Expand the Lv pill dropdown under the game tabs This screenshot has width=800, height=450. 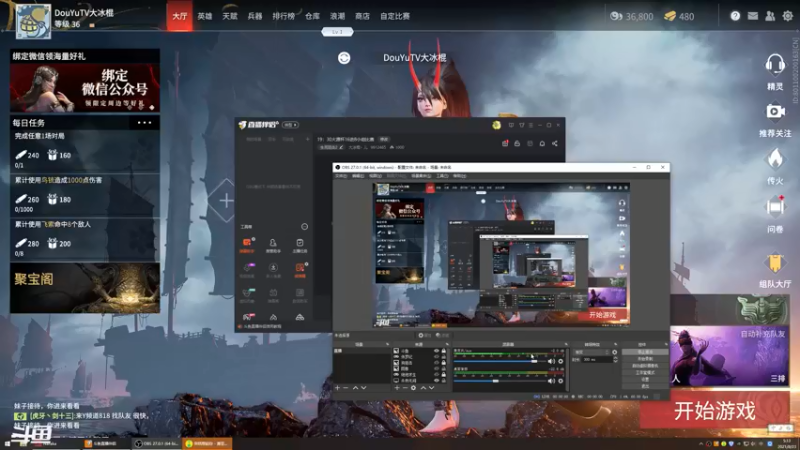click(x=337, y=32)
